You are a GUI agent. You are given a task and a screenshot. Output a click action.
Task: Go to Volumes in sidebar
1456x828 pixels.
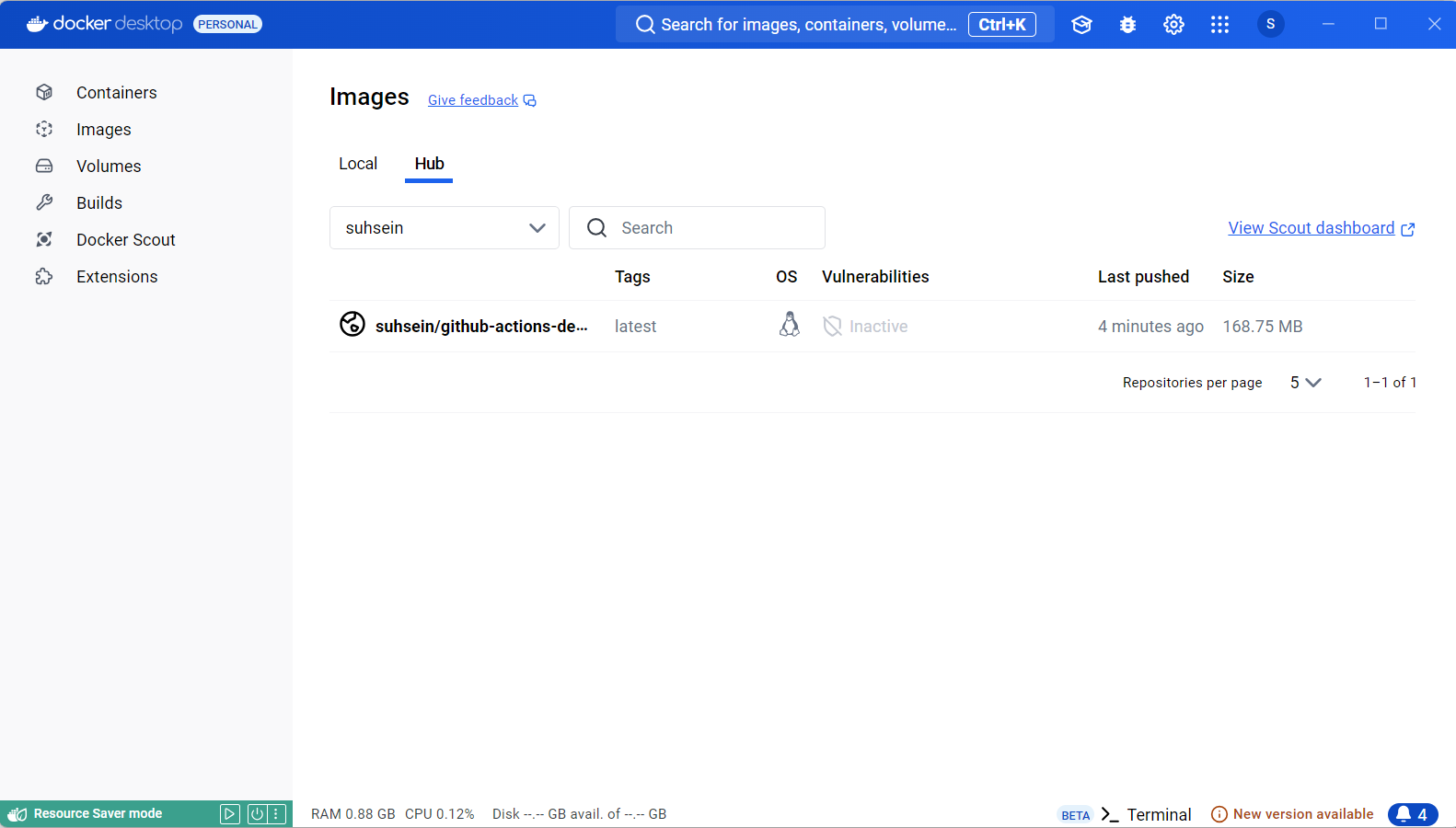tap(109, 167)
